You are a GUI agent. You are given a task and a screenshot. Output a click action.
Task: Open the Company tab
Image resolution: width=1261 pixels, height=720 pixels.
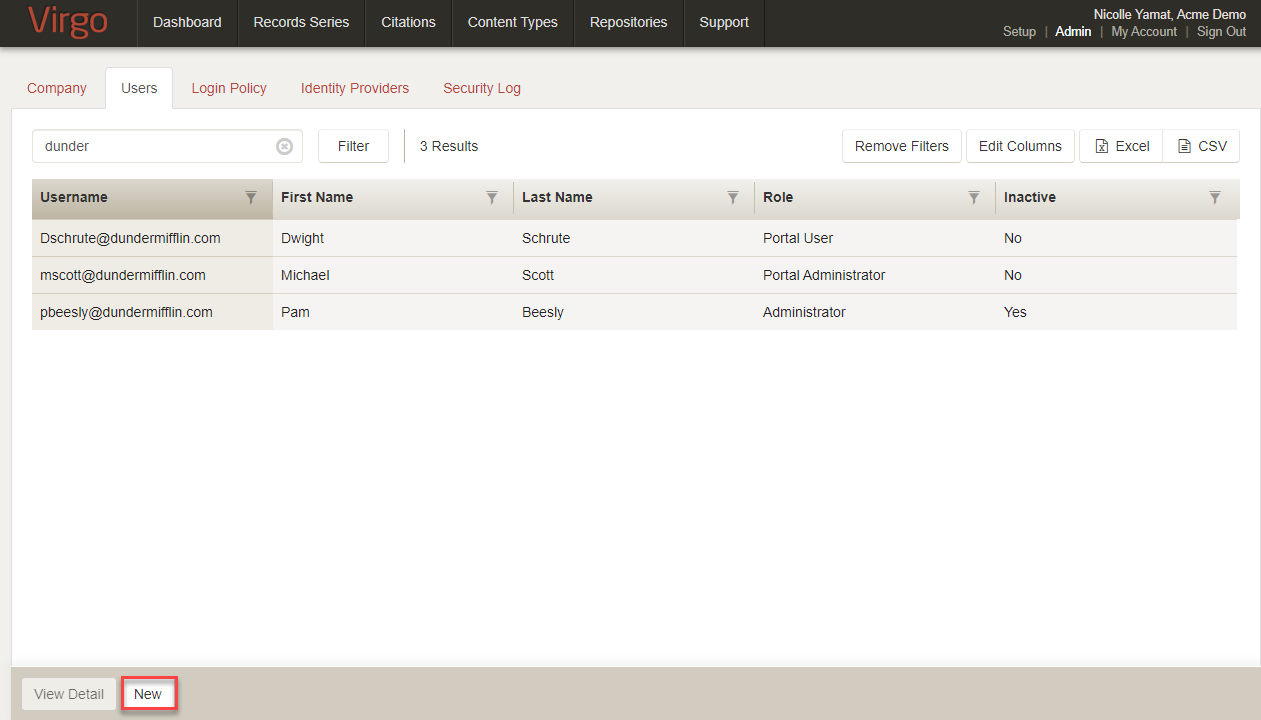(x=56, y=88)
